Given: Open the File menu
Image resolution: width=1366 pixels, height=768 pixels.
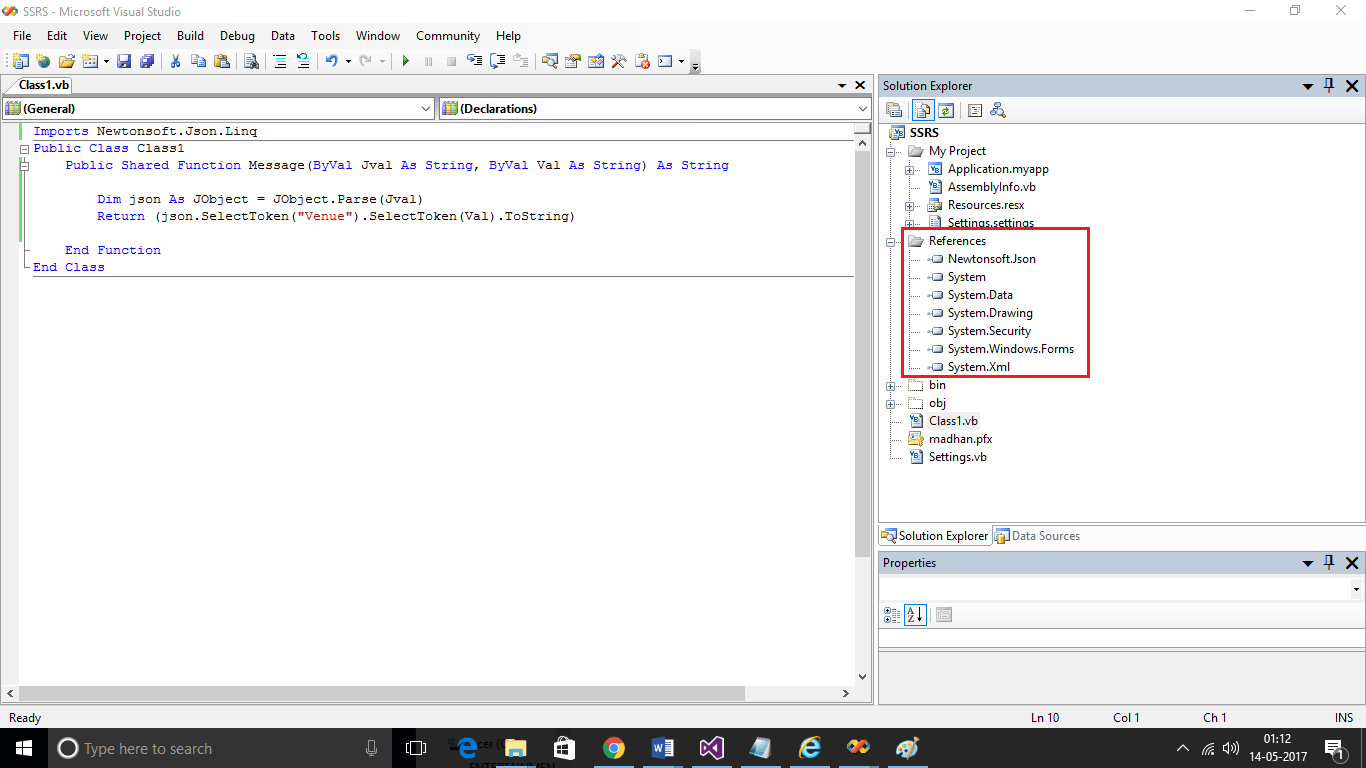Looking at the screenshot, I should click(22, 35).
